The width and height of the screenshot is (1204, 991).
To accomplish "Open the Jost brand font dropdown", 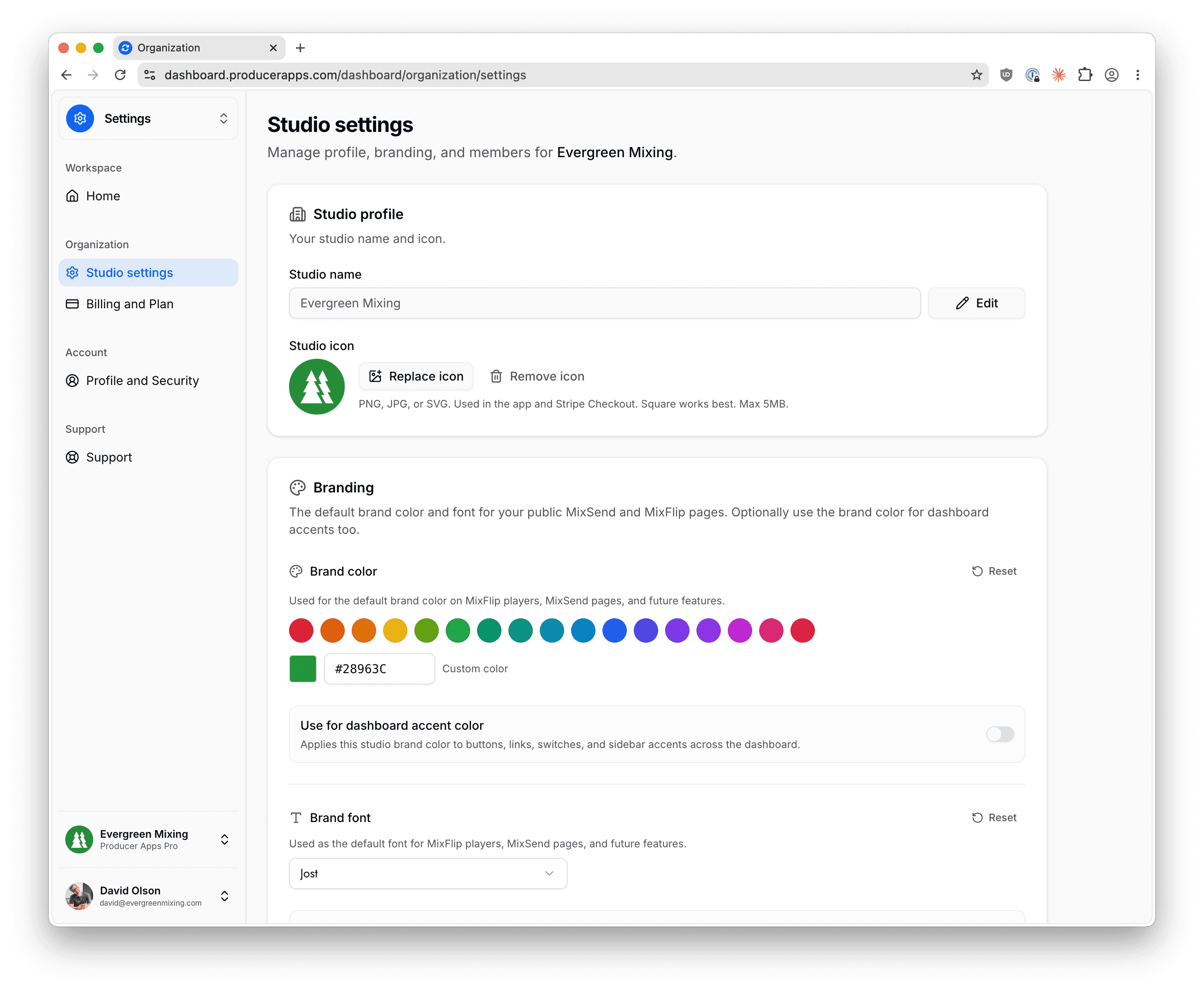I will (428, 873).
